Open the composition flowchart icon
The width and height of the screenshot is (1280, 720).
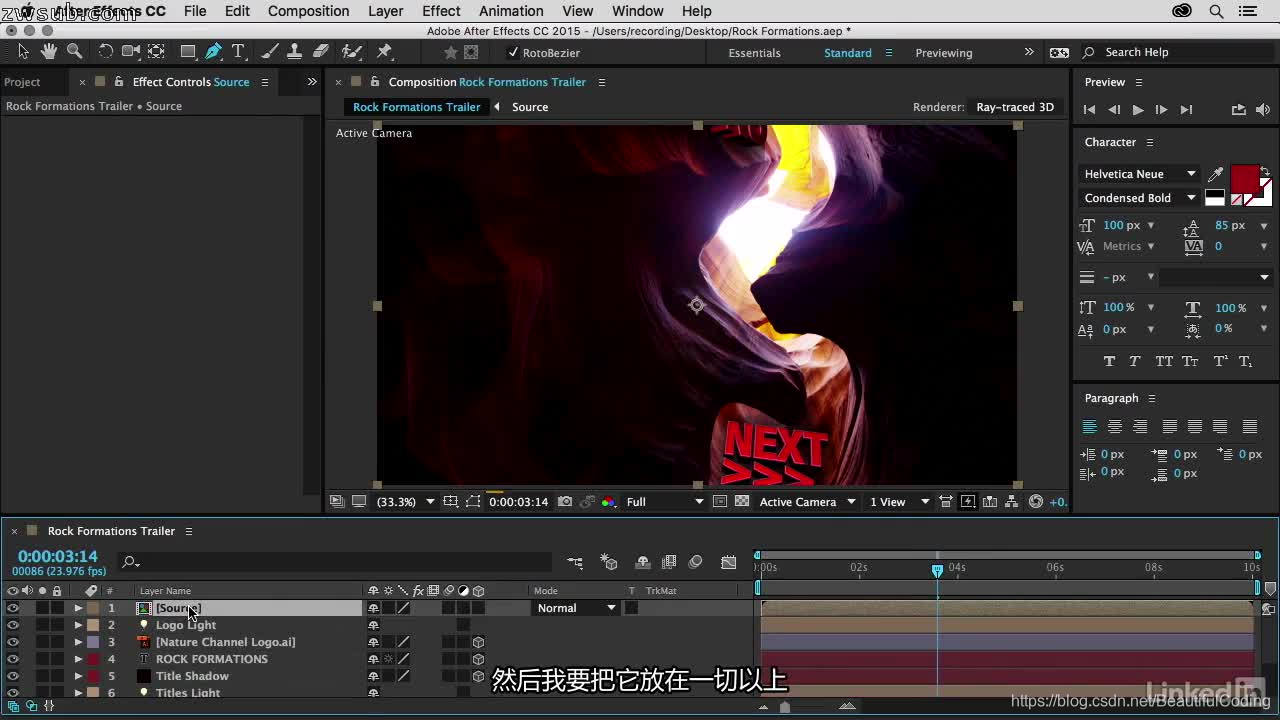tap(1012, 502)
